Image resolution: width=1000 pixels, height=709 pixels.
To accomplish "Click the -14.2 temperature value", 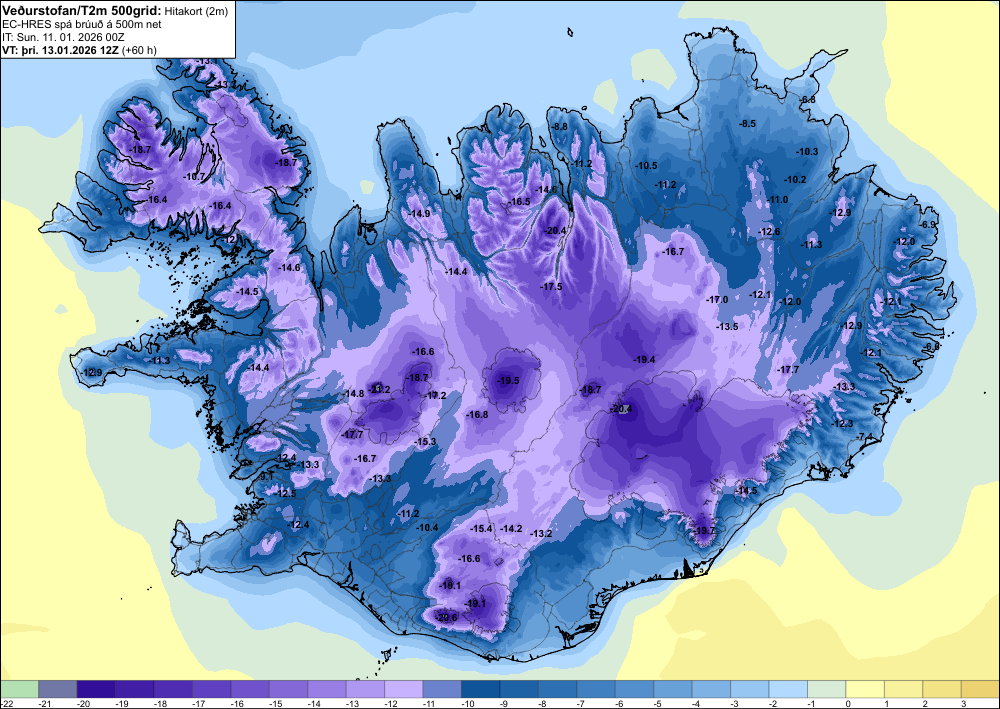I will 511,529.
